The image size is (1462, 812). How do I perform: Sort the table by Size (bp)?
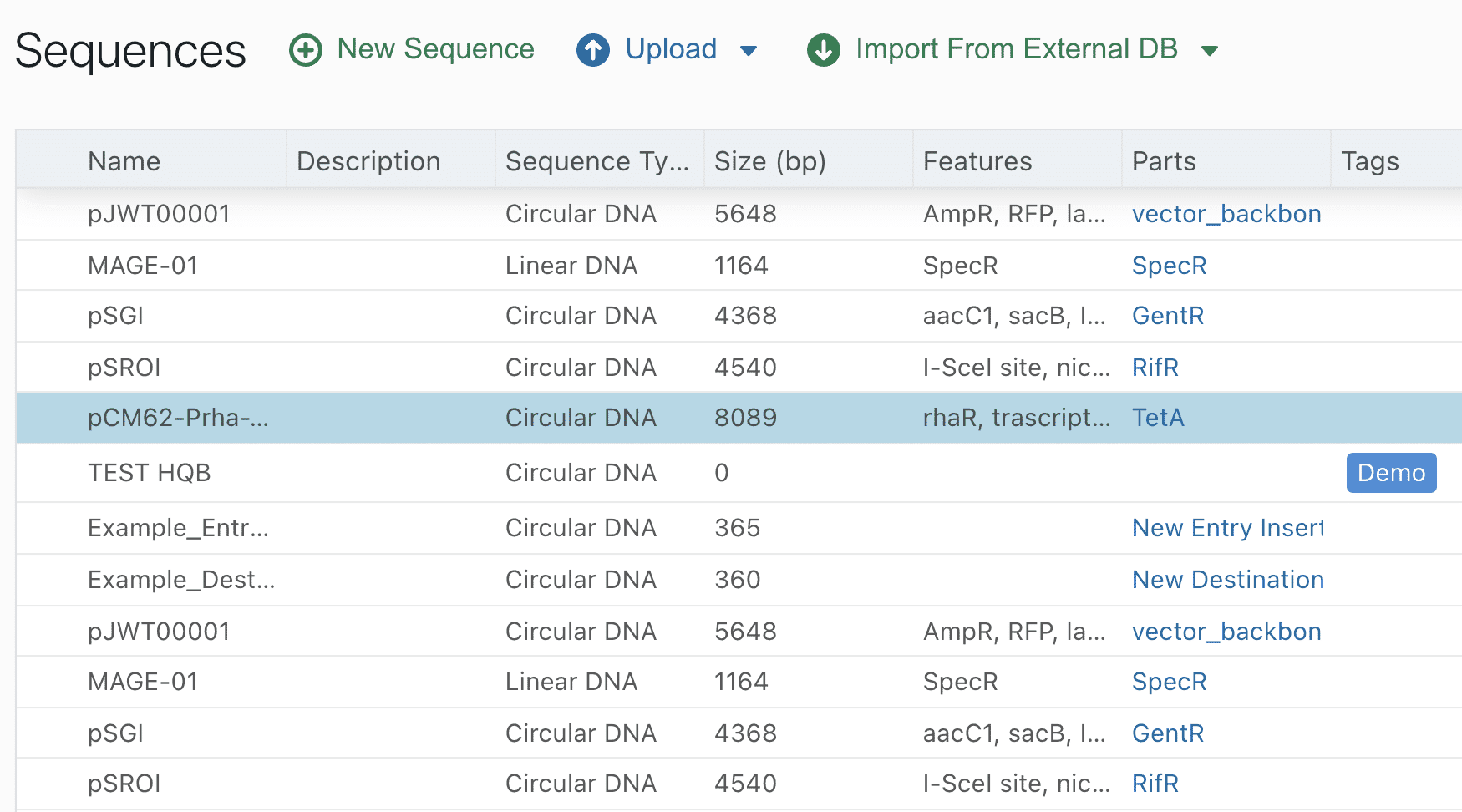pyautogui.click(x=769, y=160)
